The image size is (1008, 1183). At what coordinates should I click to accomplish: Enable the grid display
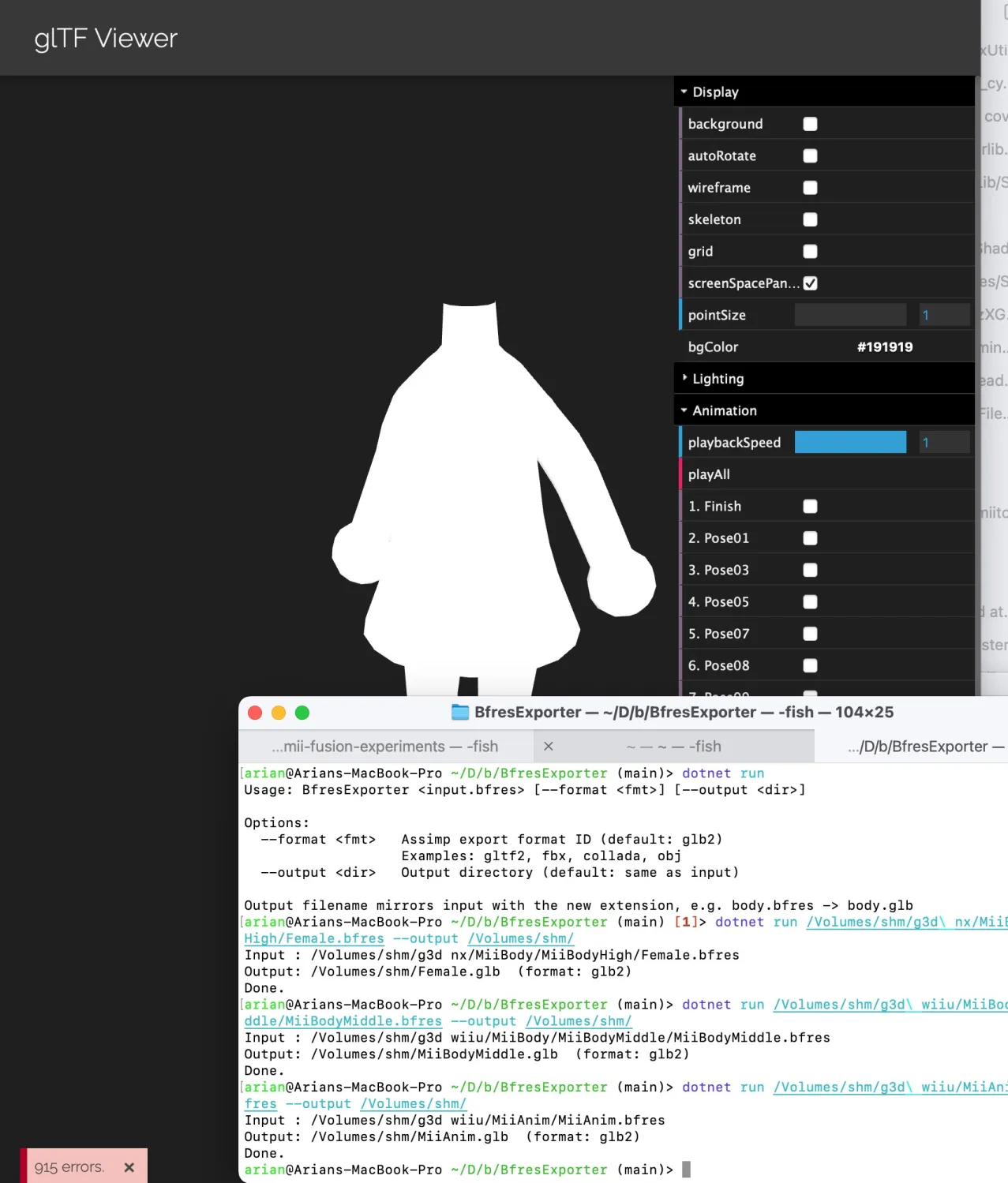pyautogui.click(x=810, y=251)
